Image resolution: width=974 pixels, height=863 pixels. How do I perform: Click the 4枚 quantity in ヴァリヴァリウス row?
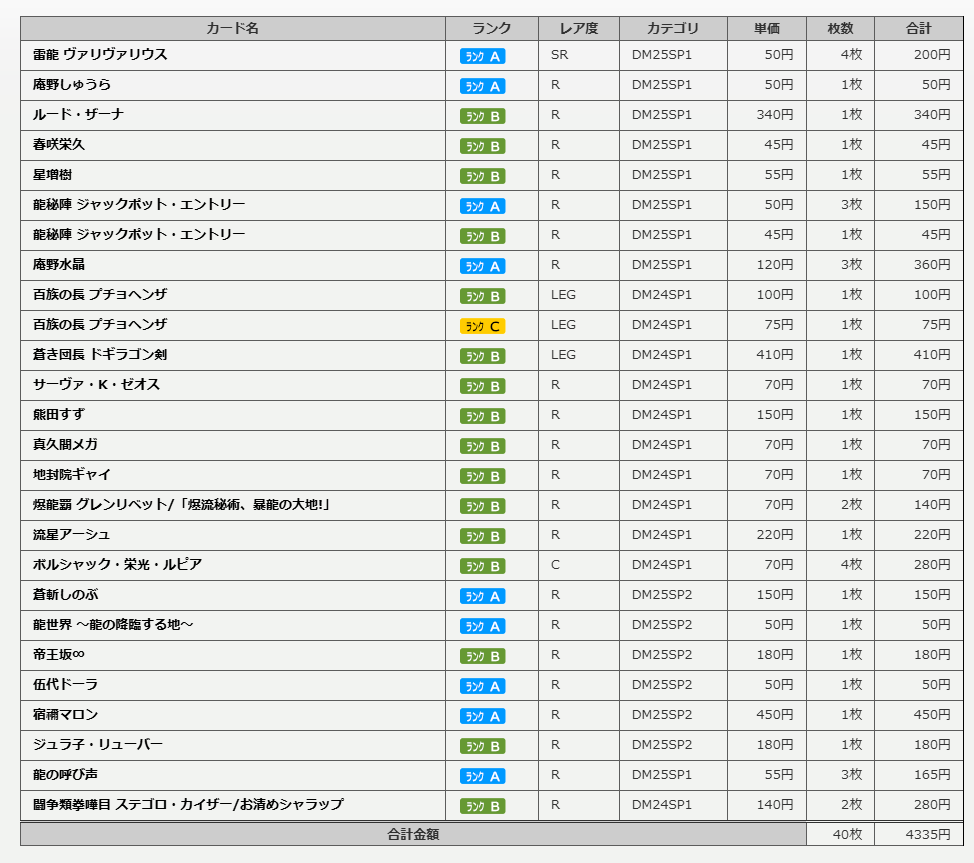(852, 55)
